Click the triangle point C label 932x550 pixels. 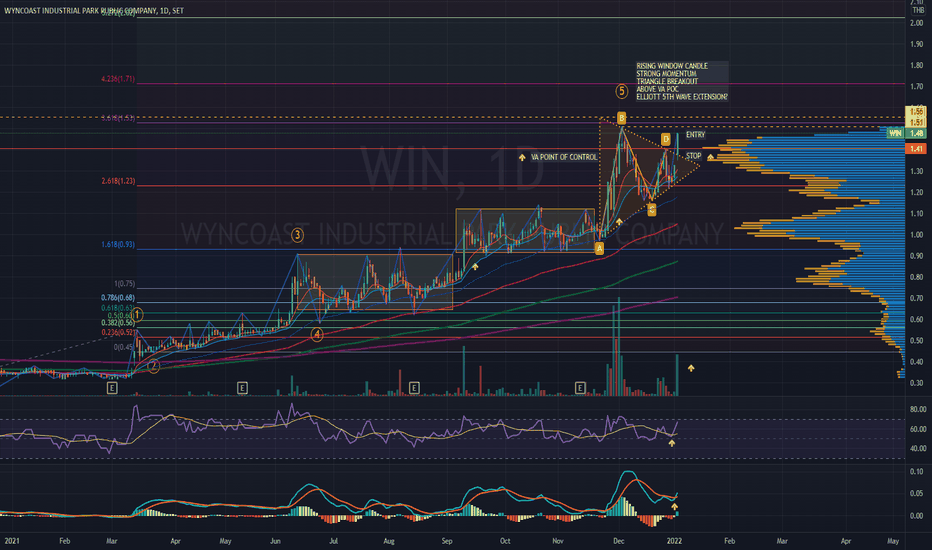651,210
